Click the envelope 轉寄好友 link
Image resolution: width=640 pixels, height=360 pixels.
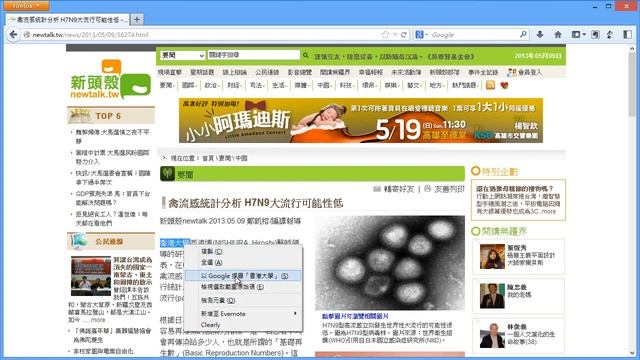(394, 189)
